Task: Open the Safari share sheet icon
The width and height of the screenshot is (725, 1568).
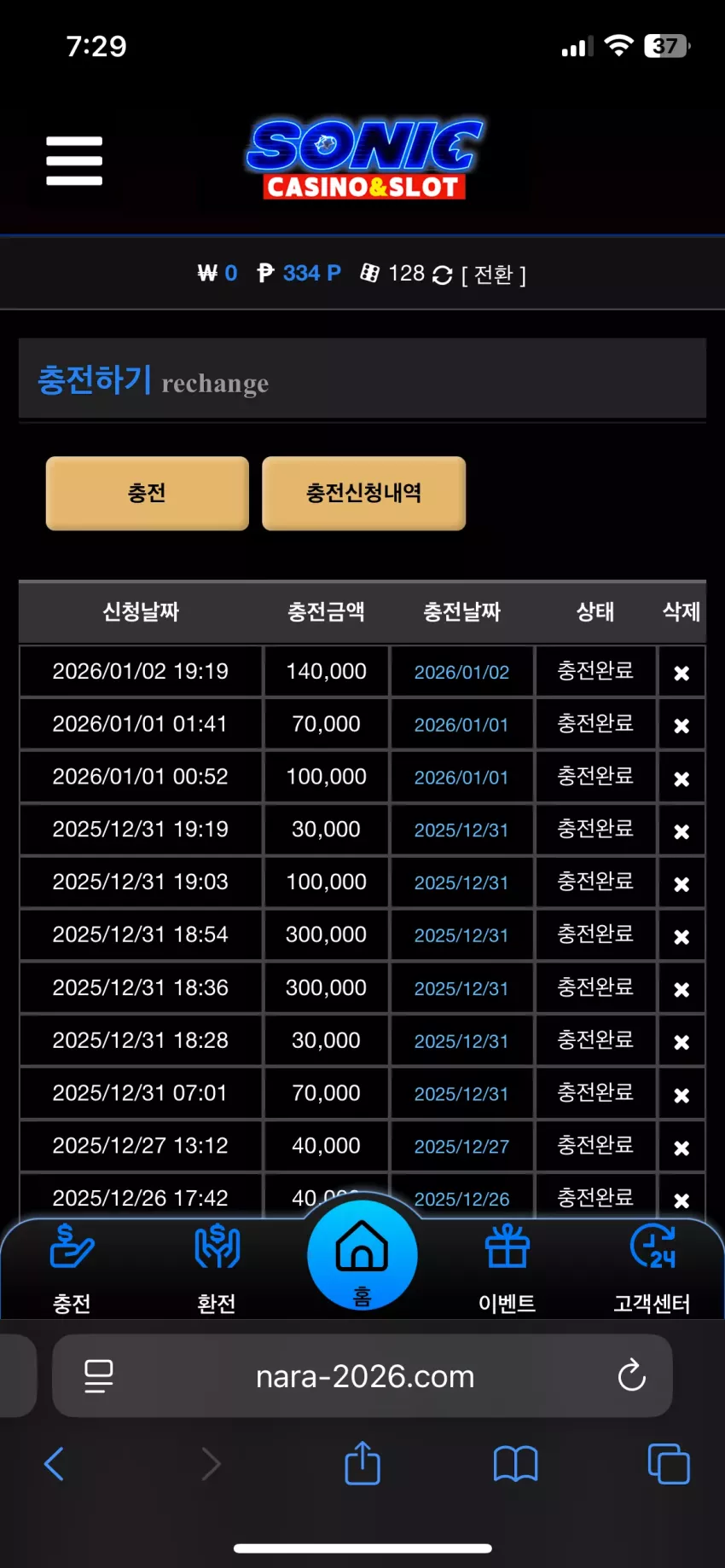Action: 362,1463
